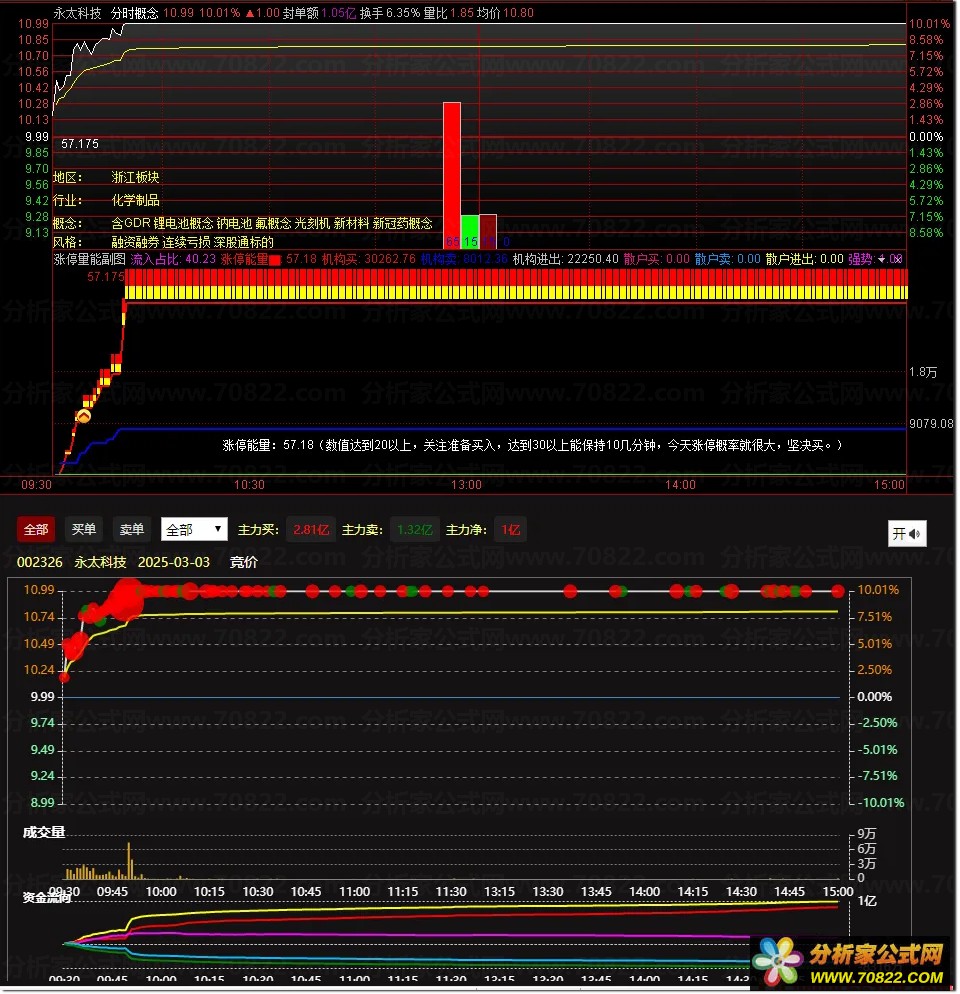Click the 9079.08 axis value

(x=931, y=423)
